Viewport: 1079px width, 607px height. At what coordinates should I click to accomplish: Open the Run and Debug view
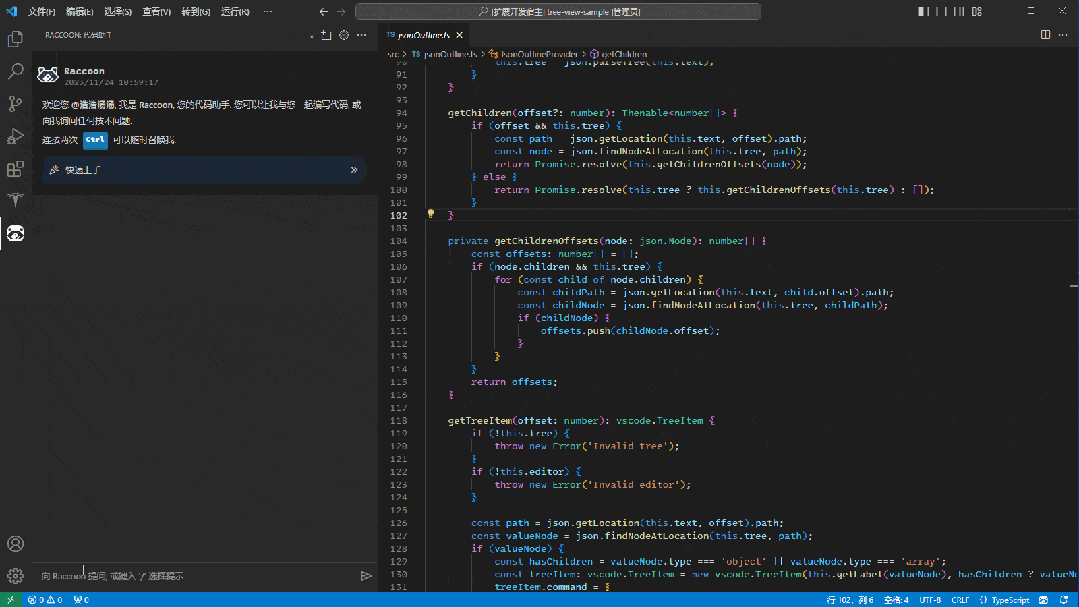pos(15,136)
